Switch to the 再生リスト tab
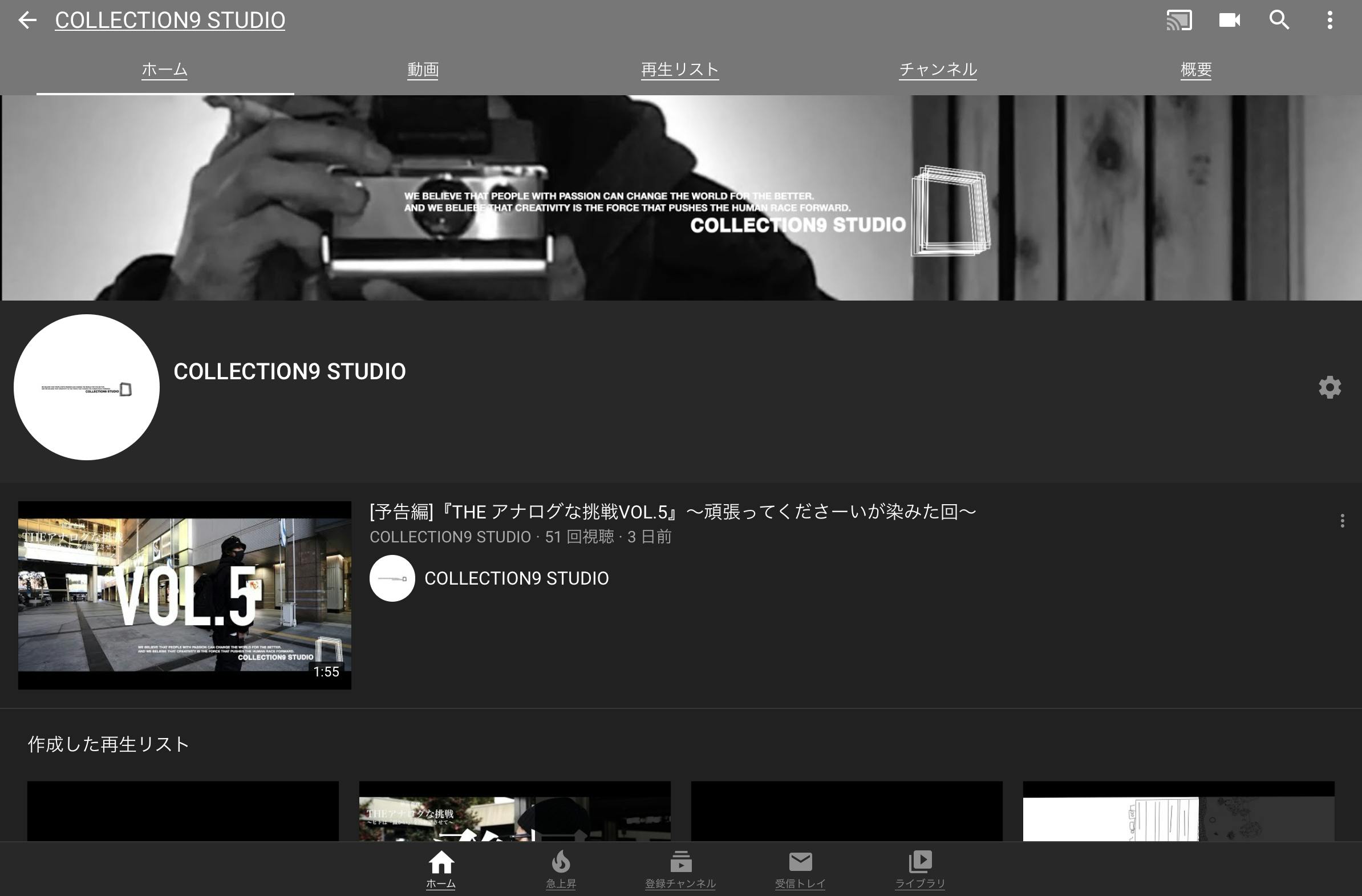The image size is (1362, 896). 680,70
